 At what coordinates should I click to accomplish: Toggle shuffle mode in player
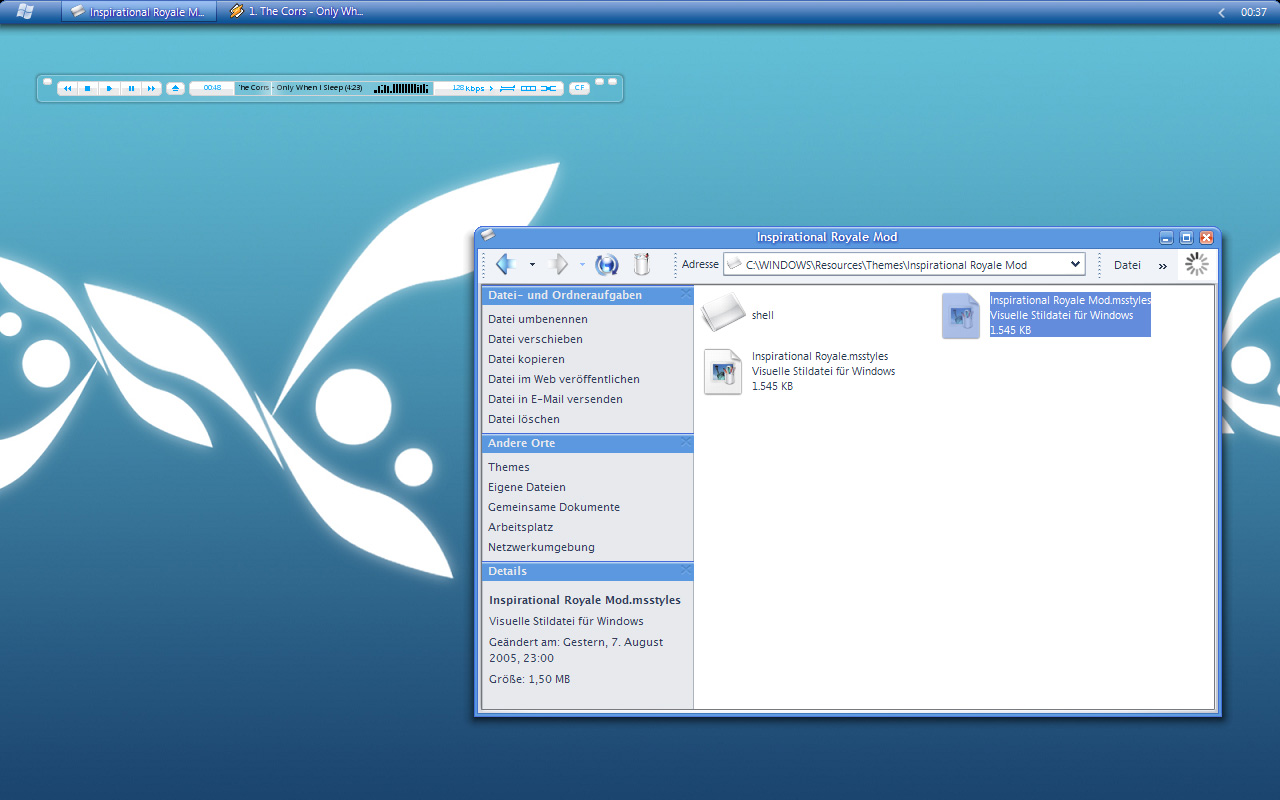pyautogui.click(x=549, y=88)
